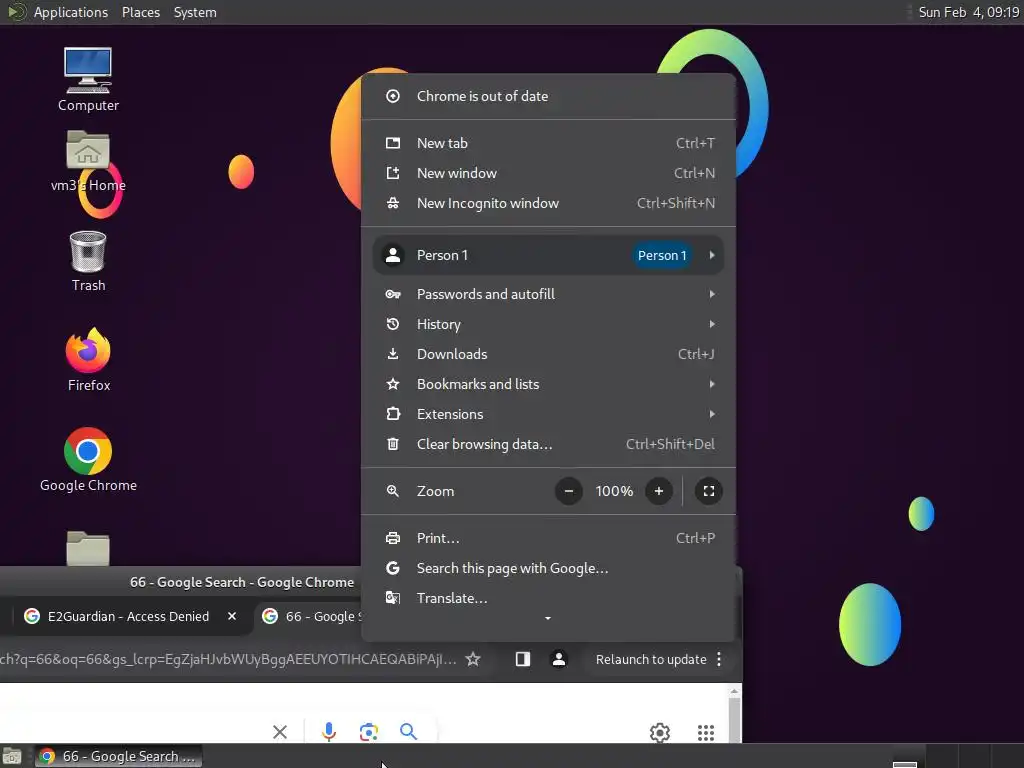Close the E2Guardian - Access Denied tab

(x=232, y=616)
